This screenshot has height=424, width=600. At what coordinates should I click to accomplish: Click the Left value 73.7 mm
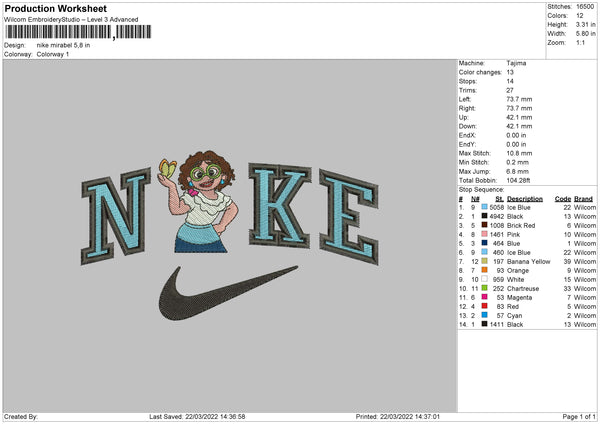[x=519, y=99]
